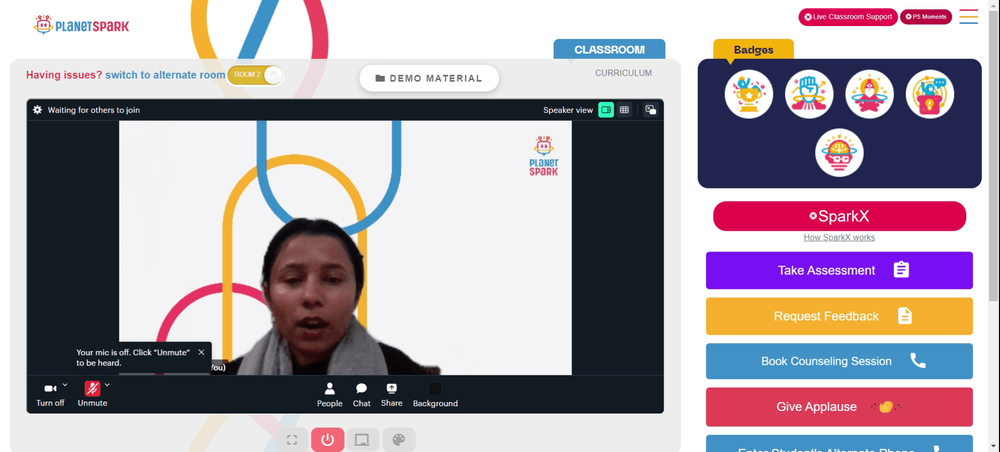
Task: Unmute the microphone
Action: coord(92,394)
